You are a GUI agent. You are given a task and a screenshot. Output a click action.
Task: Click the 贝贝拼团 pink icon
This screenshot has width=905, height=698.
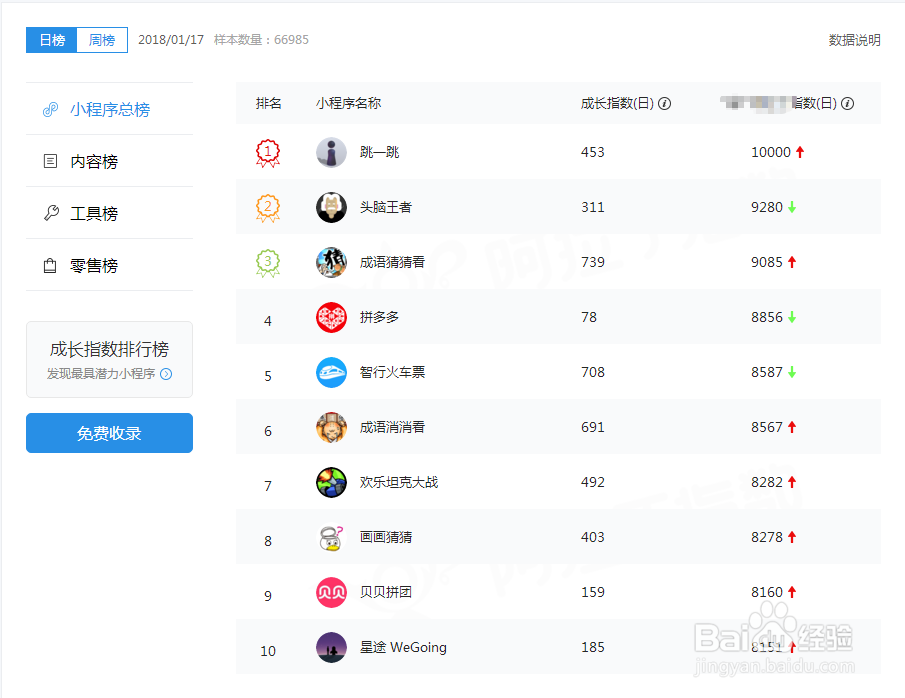click(x=331, y=592)
